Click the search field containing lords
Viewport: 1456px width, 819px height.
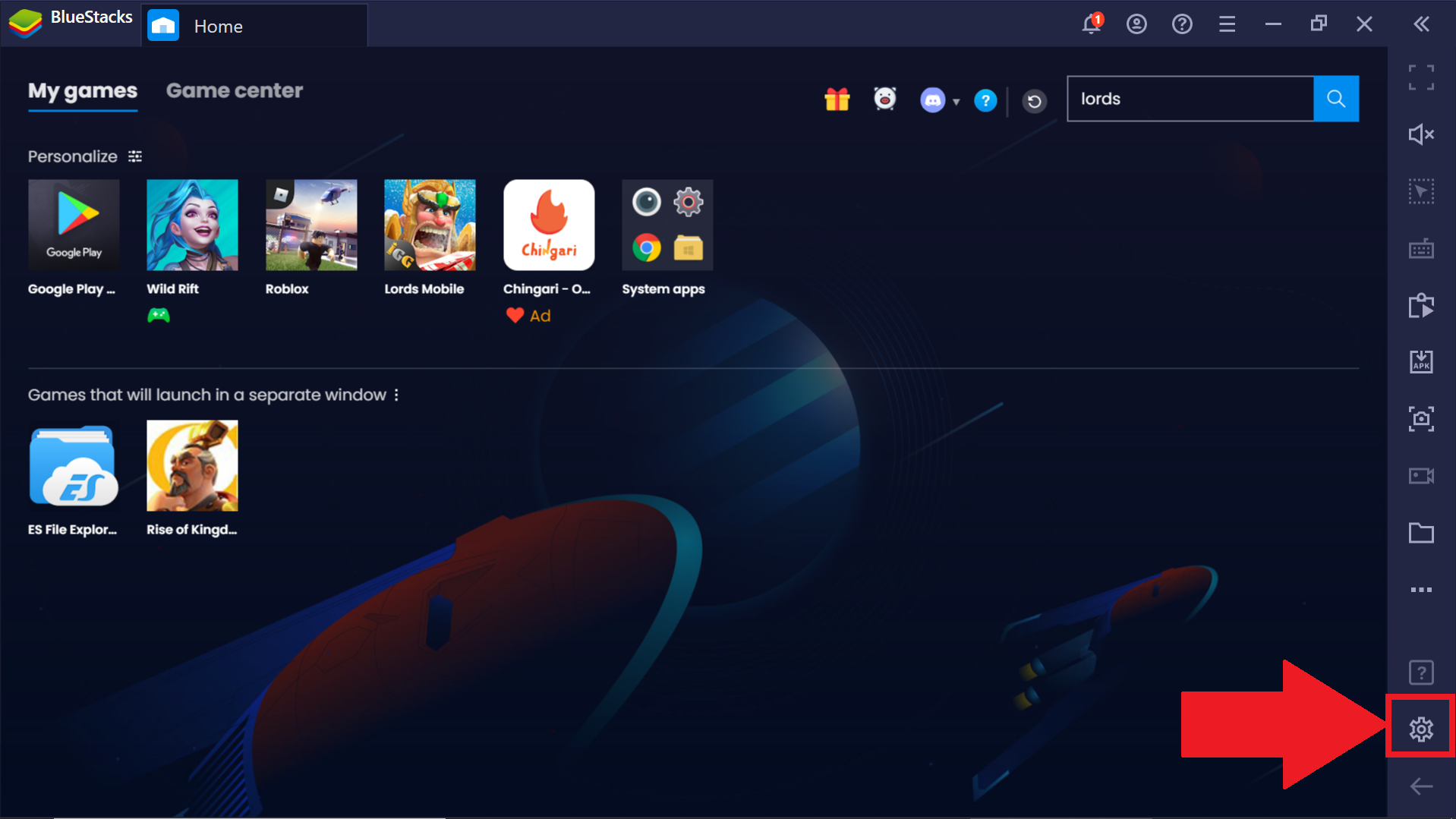click(x=1190, y=99)
